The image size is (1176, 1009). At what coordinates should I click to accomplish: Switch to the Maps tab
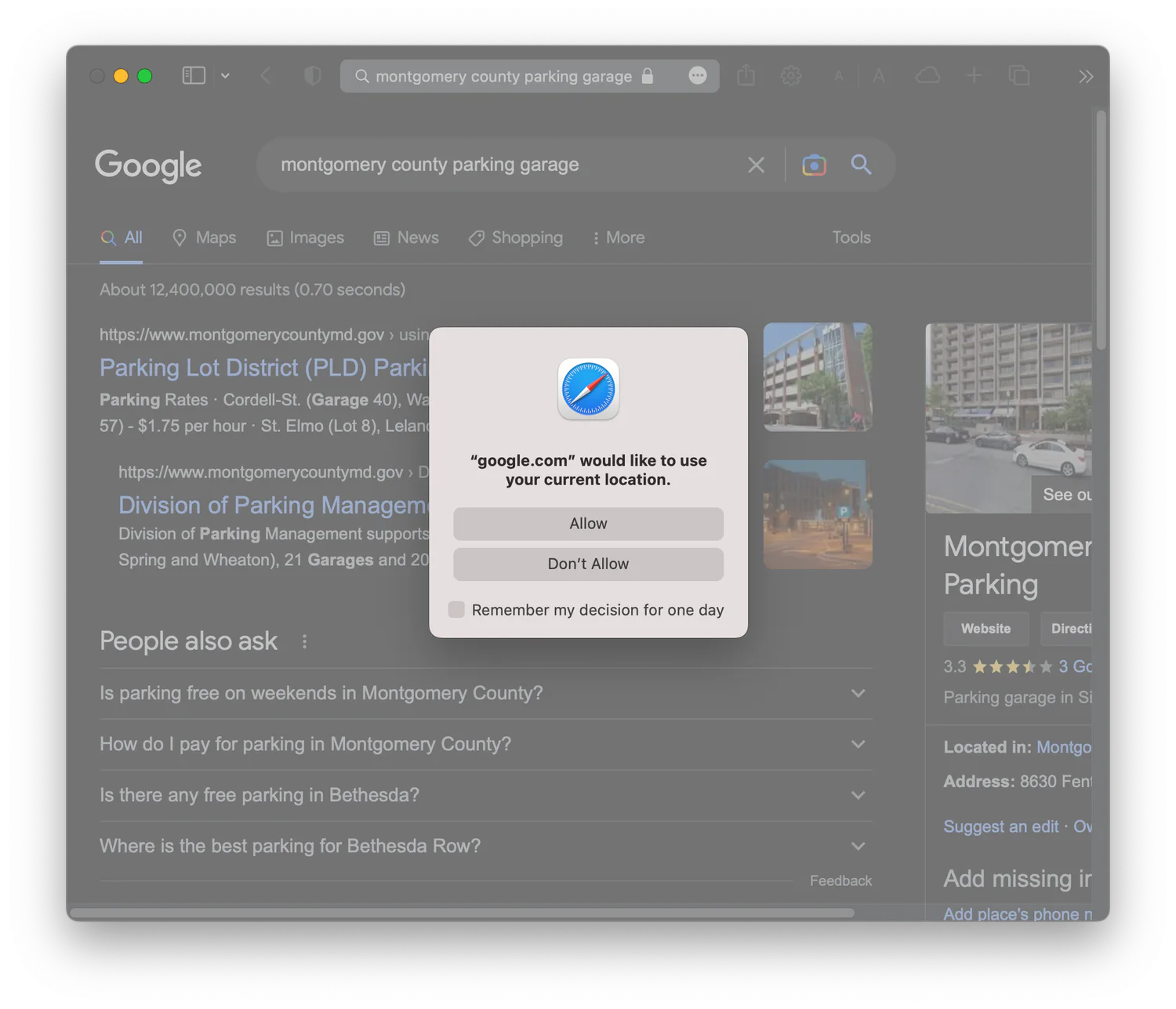(204, 238)
